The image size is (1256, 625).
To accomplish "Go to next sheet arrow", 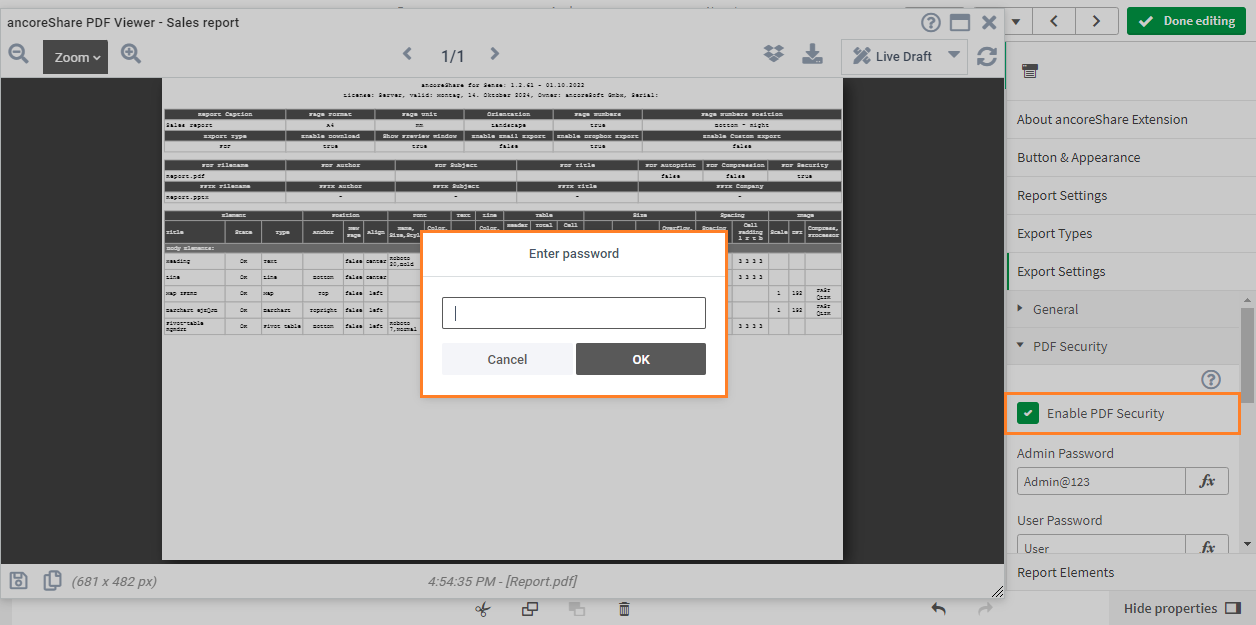I will (1097, 21).
